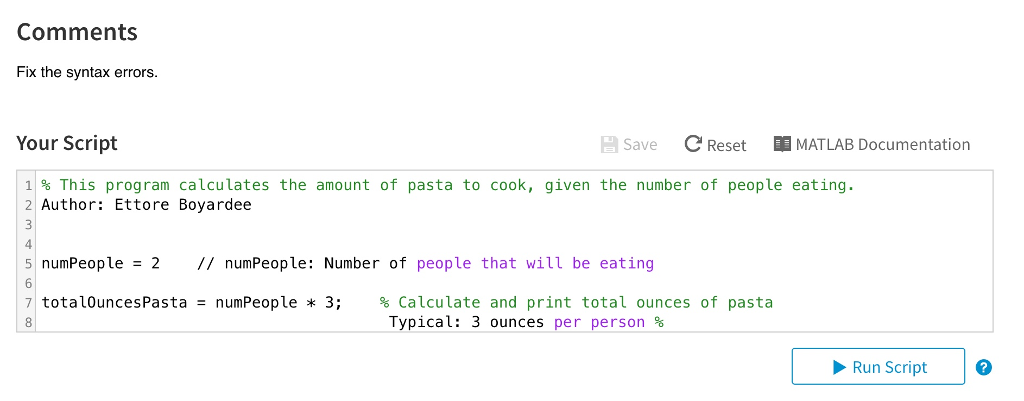The height and width of the screenshot is (401, 1024).
Task: Click the blue help question mark icon
Action: [x=984, y=367]
